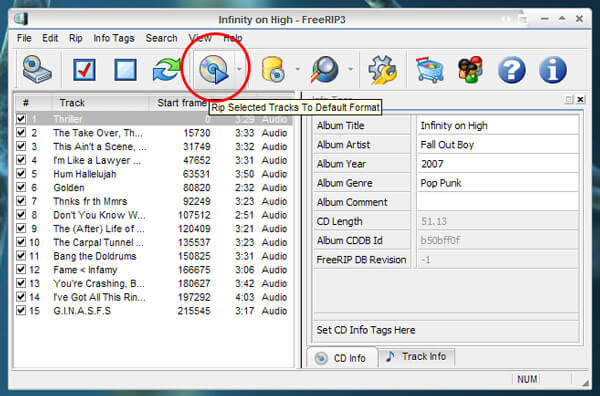Switch to the Track Info tab
This screenshot has height=396, width=600.
pyautogui.click(x=416, y=357)
